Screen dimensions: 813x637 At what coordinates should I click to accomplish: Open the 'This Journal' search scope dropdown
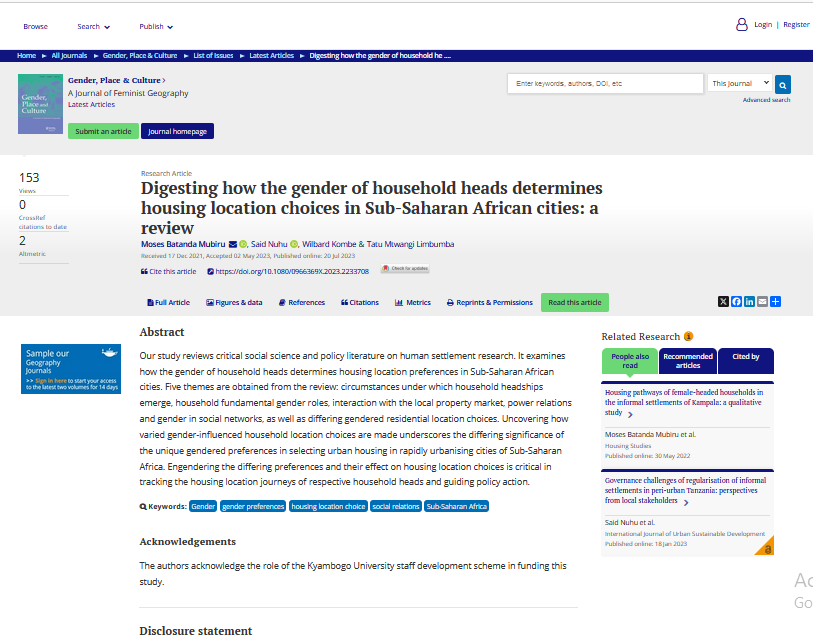pyautogui.click(x=740, y=84)
